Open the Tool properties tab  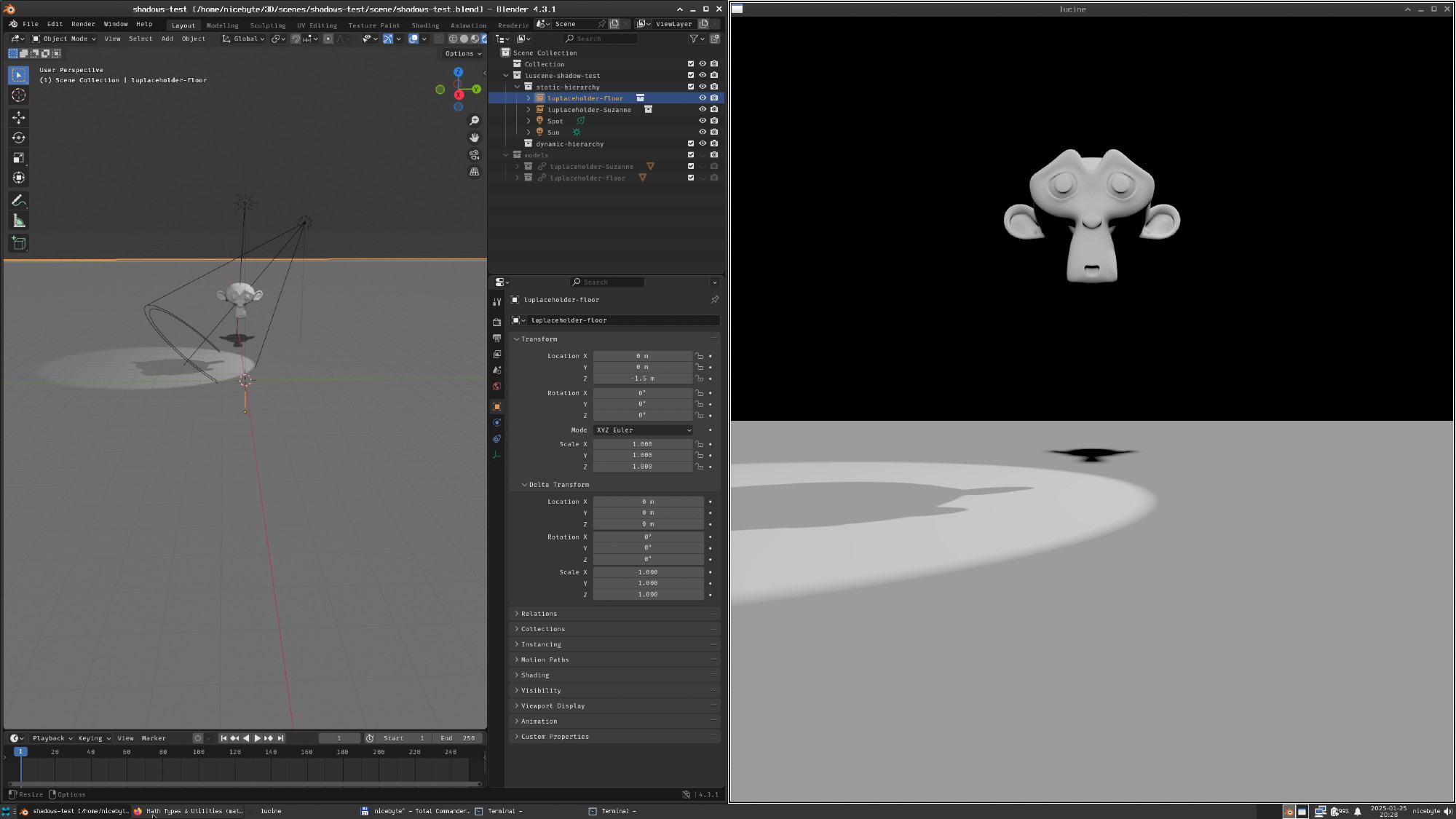click(x=497, y=301)
